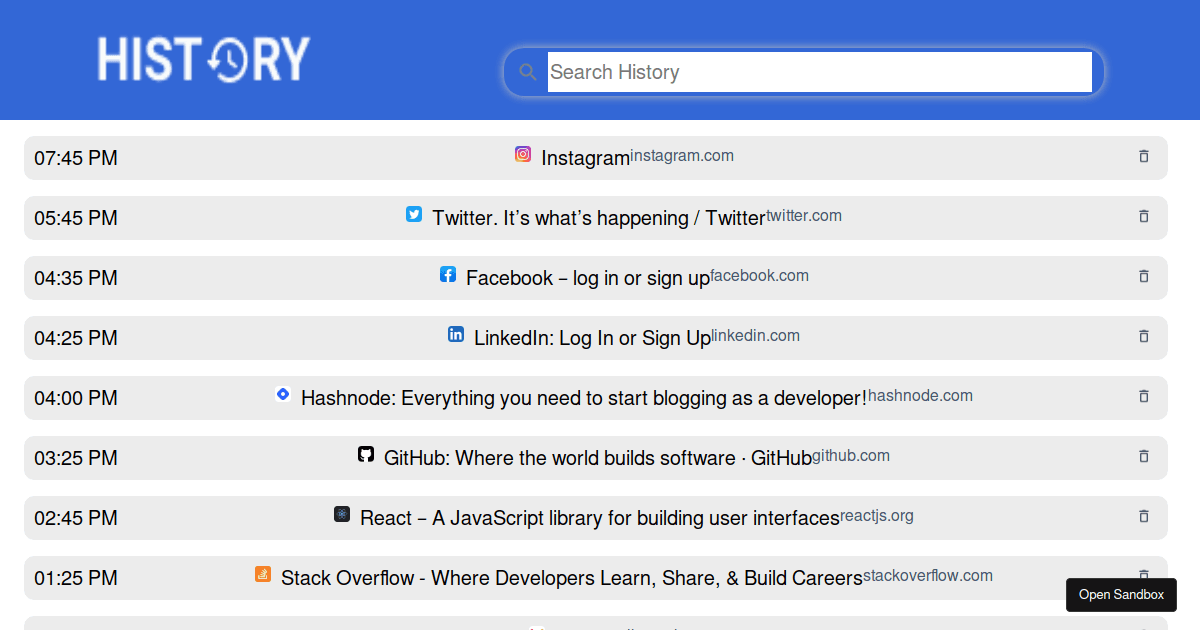Click the Hashnode icon
1200x630 pixels.
pos(283,394)
